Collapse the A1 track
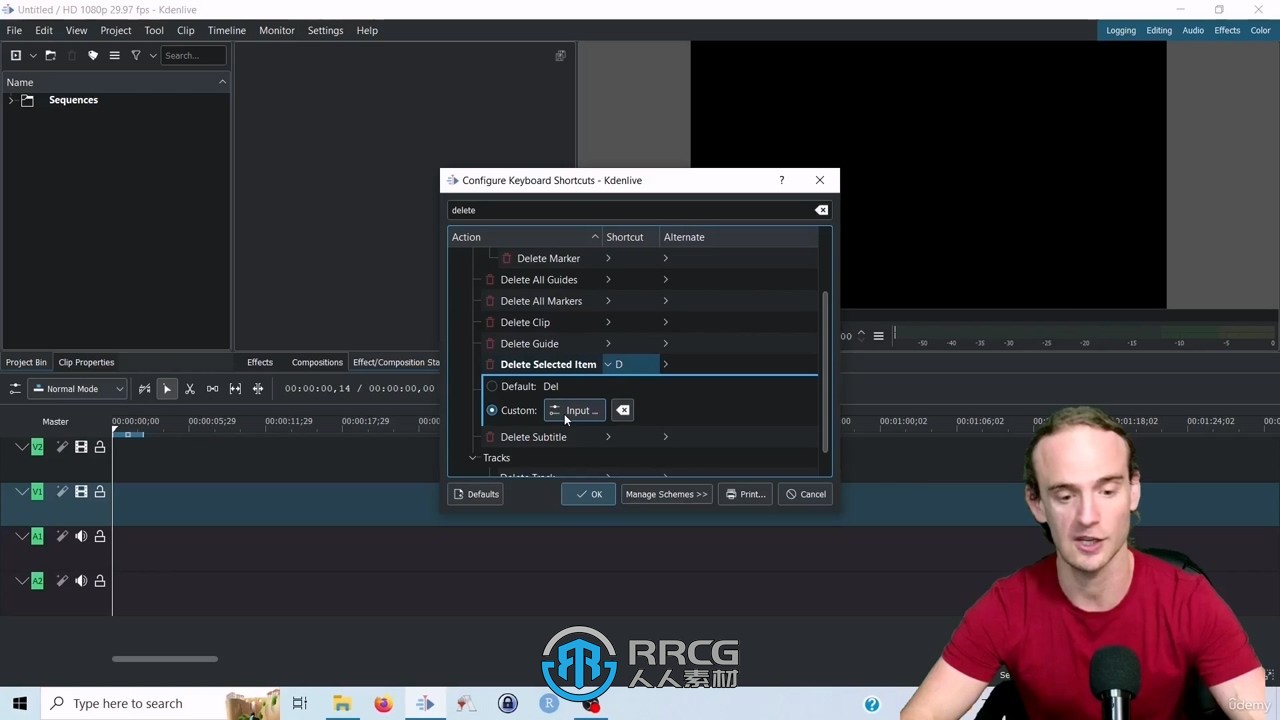This screenshot has width=1280, height=720. [x=20, y=536]
